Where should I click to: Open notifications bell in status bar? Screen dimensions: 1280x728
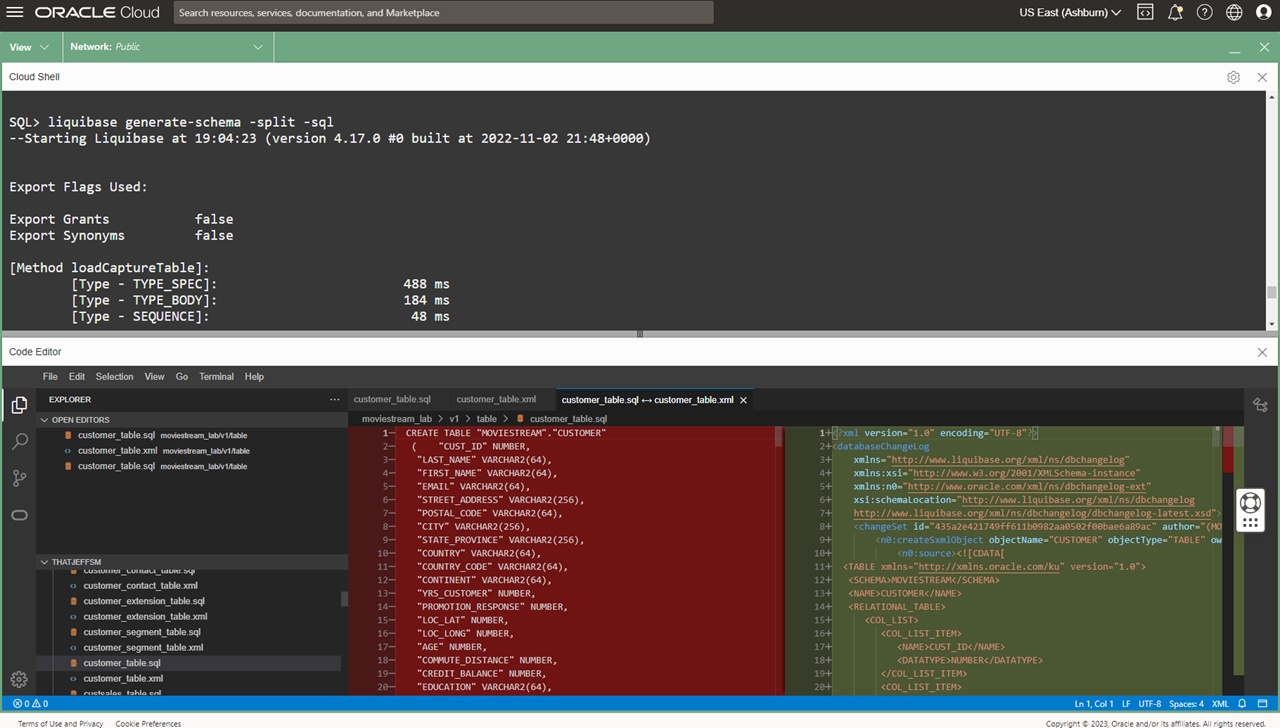[1242, 704]
